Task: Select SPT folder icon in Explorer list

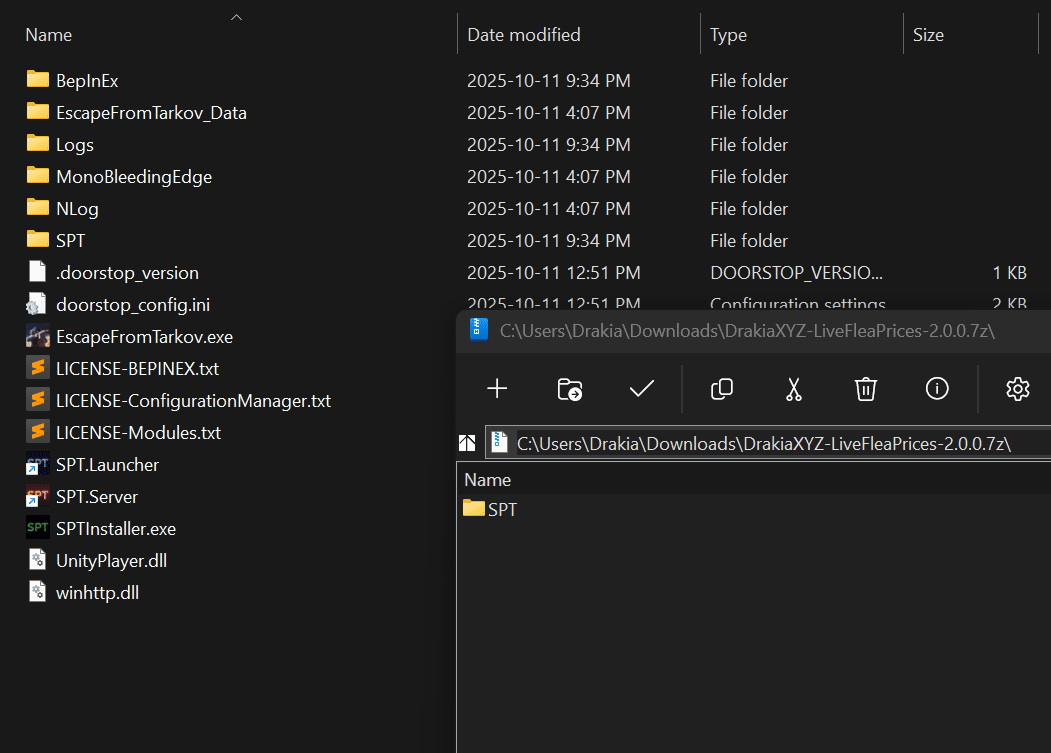Action: 38,240
